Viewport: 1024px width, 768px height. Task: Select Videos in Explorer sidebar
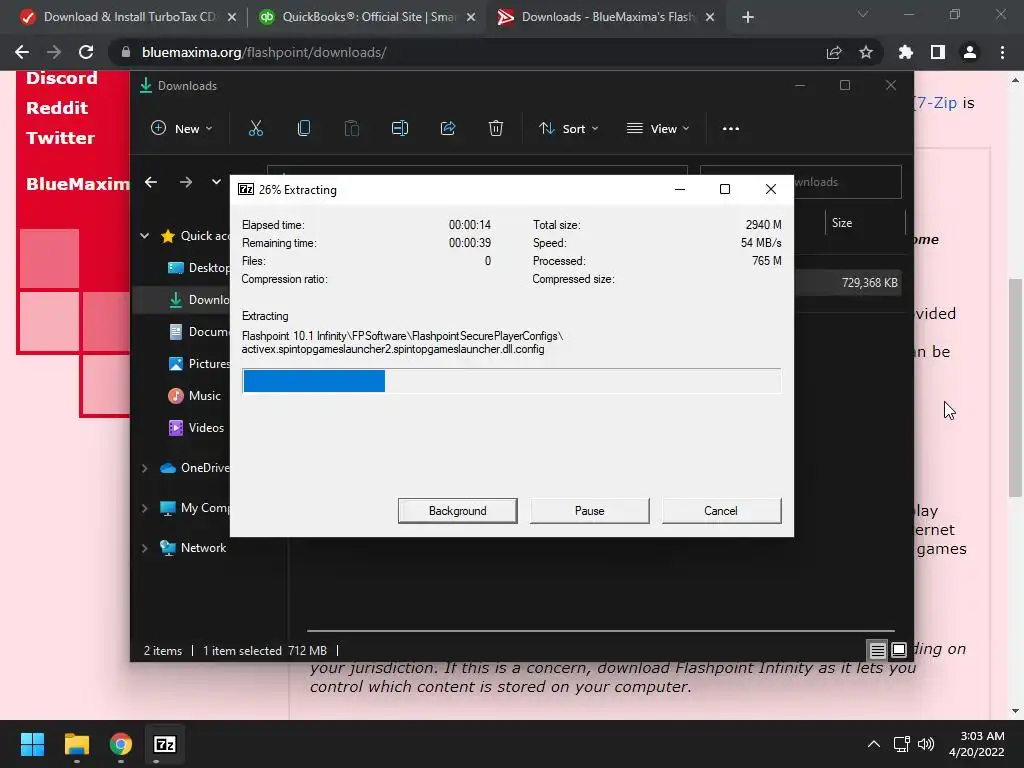click(x=196, y=428)
